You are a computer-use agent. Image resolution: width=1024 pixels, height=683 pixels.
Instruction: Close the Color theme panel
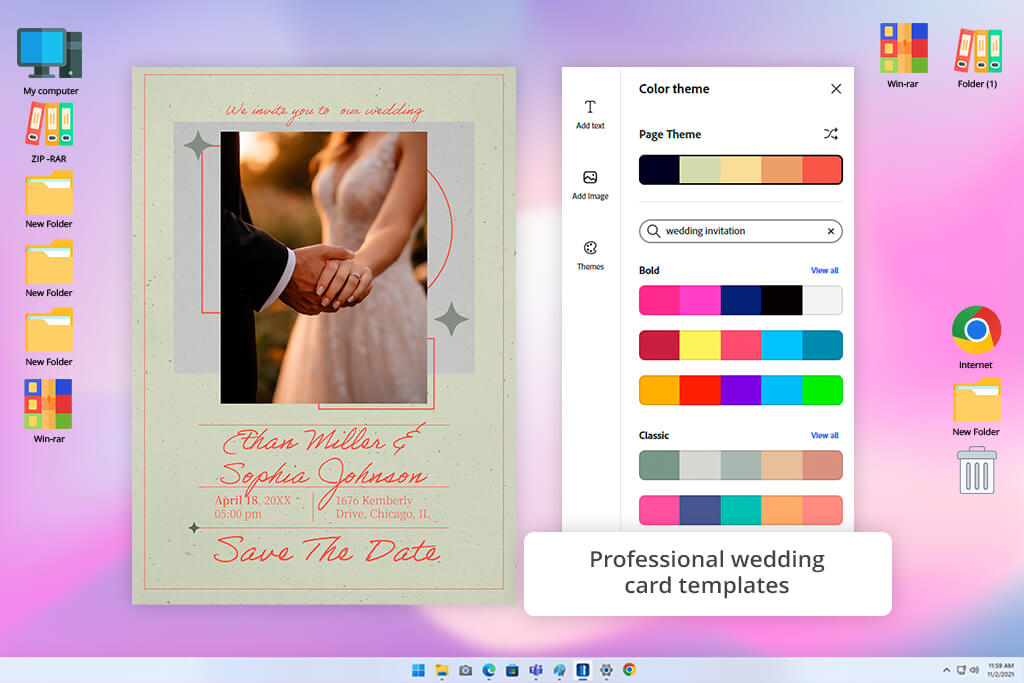[836, 89]
